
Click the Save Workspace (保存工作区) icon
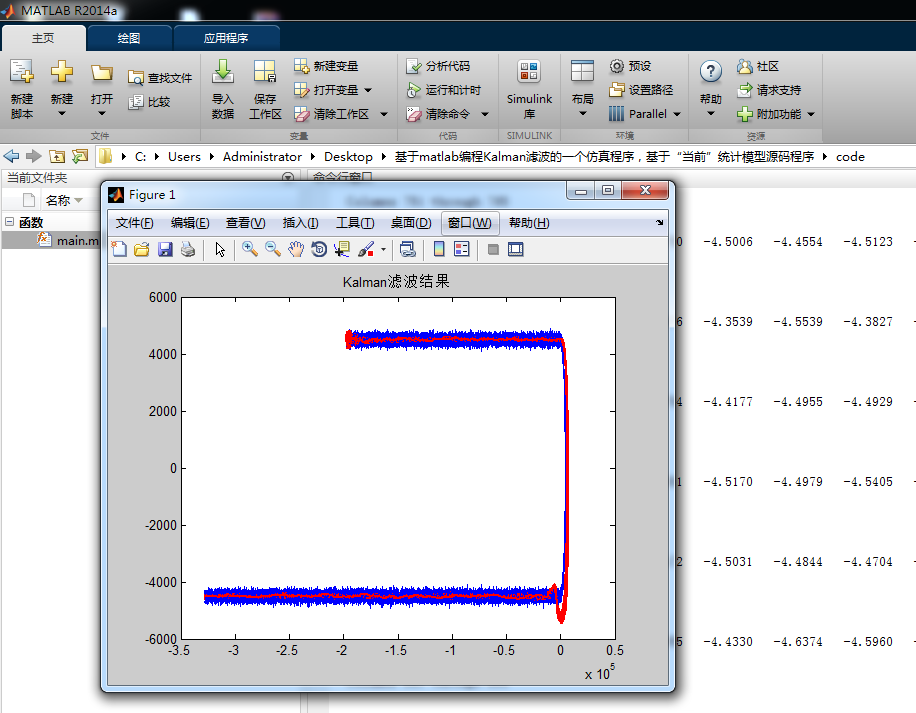[x=265, y=72]
